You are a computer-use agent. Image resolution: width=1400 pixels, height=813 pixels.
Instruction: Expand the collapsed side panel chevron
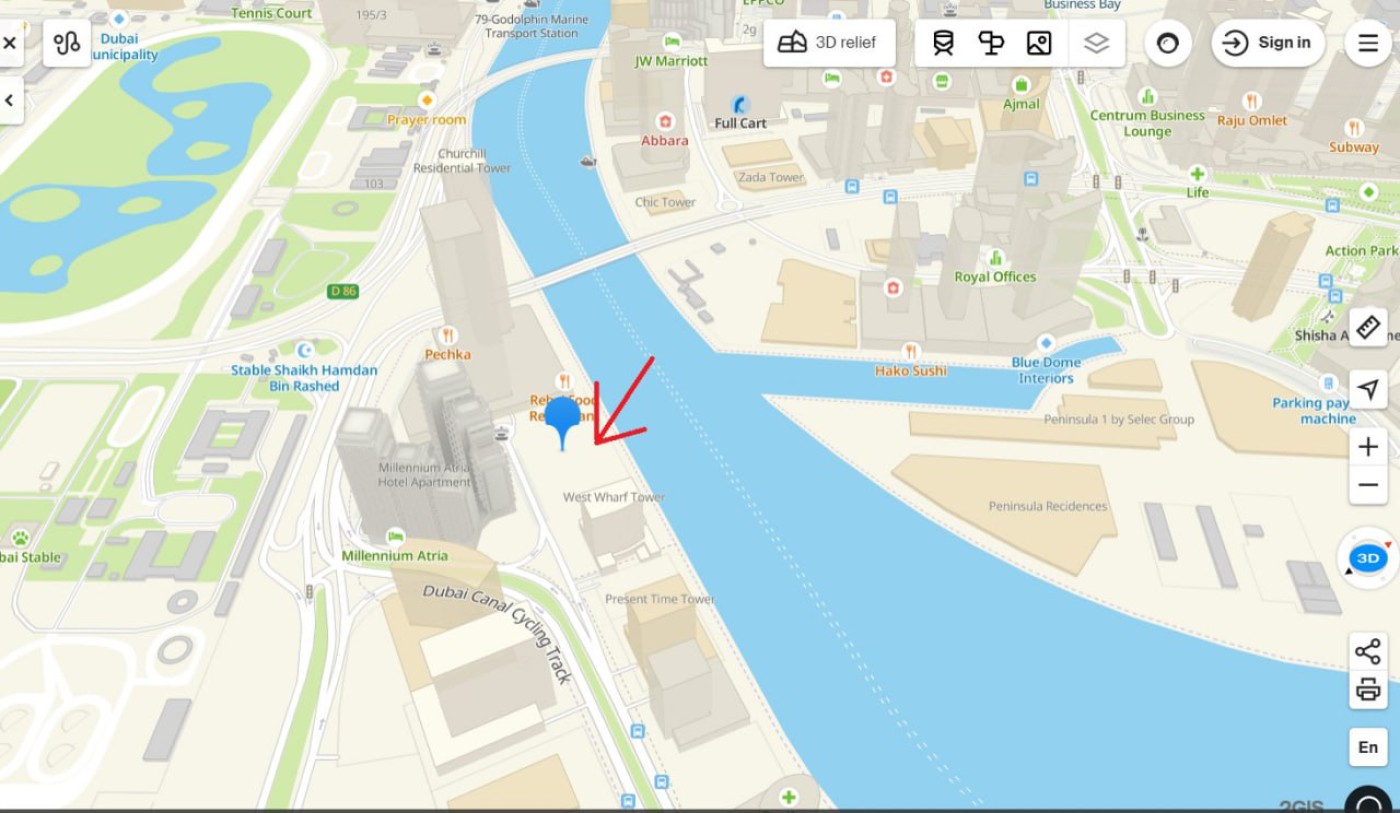coord(9,100)
